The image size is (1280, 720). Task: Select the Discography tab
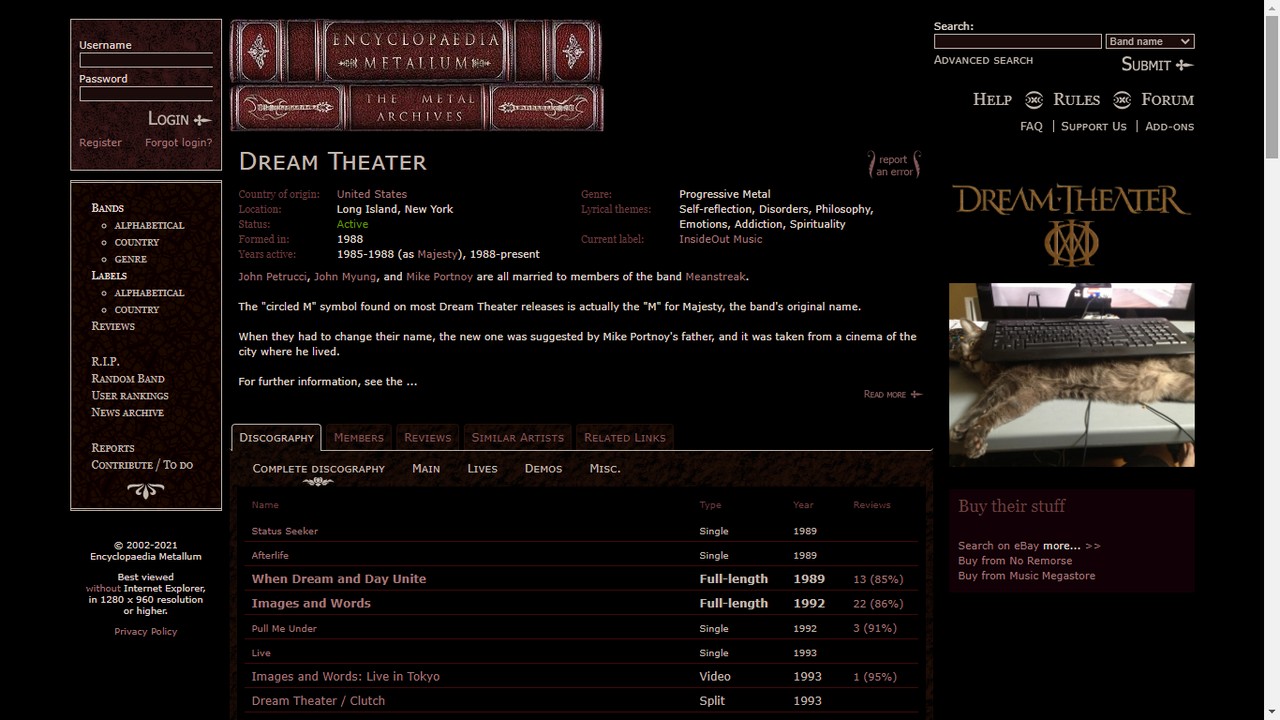pos(276,437)
